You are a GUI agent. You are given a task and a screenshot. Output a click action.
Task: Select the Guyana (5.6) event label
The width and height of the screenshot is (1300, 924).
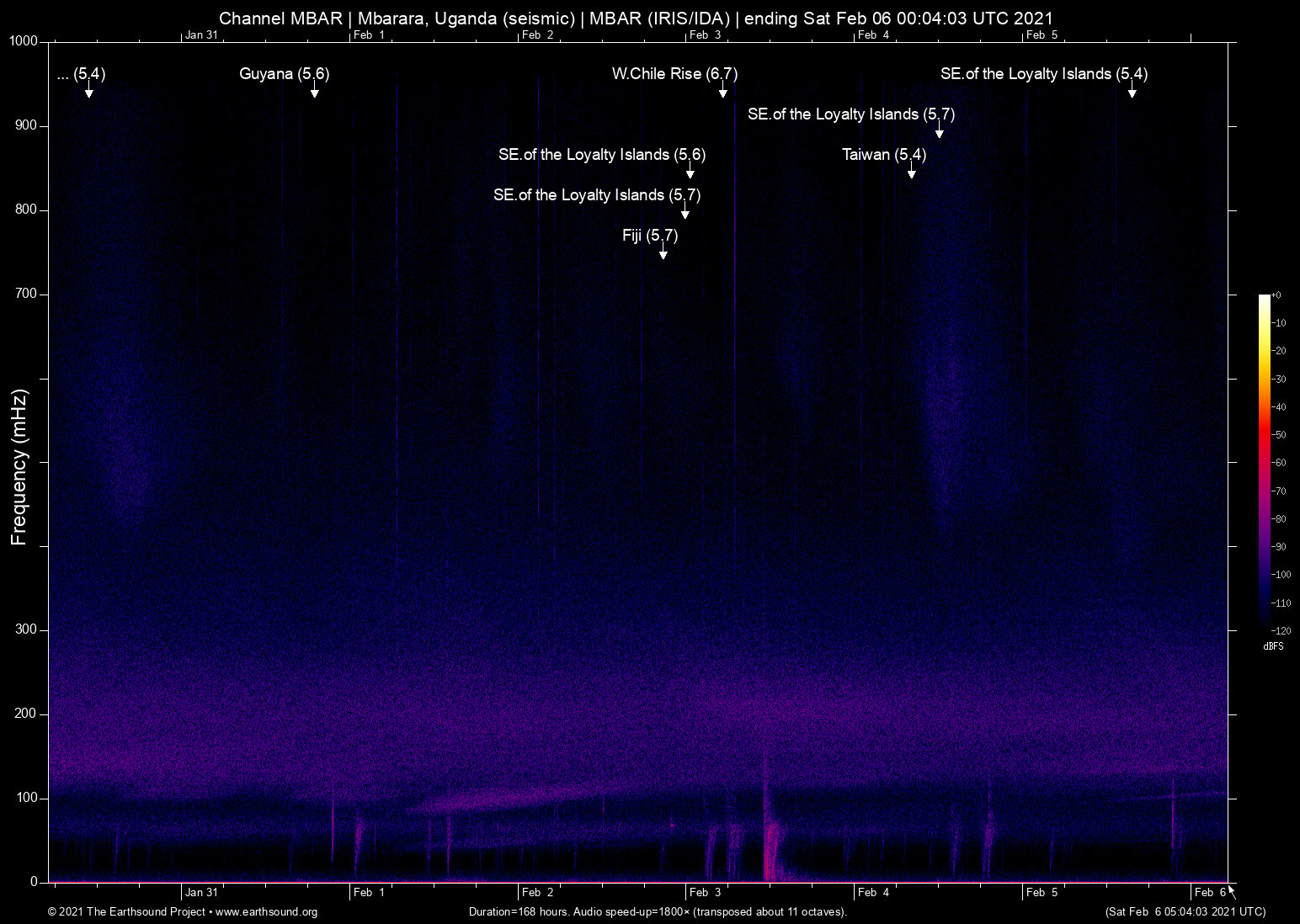pyautogui.click(x=284, y=74)
